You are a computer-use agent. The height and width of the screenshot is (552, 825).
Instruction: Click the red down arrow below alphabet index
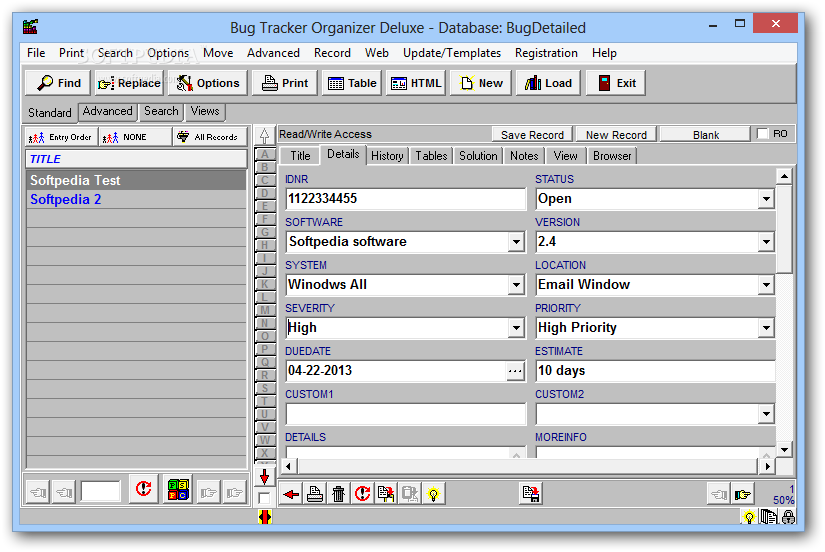coord(265,477)
